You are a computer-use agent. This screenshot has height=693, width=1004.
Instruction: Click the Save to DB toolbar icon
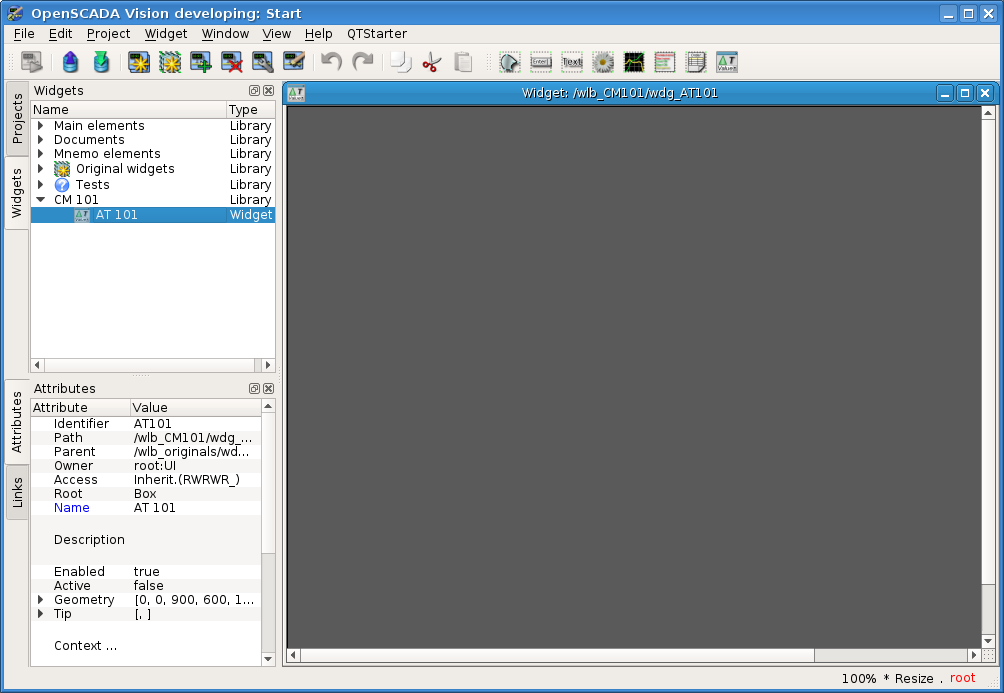101,62
